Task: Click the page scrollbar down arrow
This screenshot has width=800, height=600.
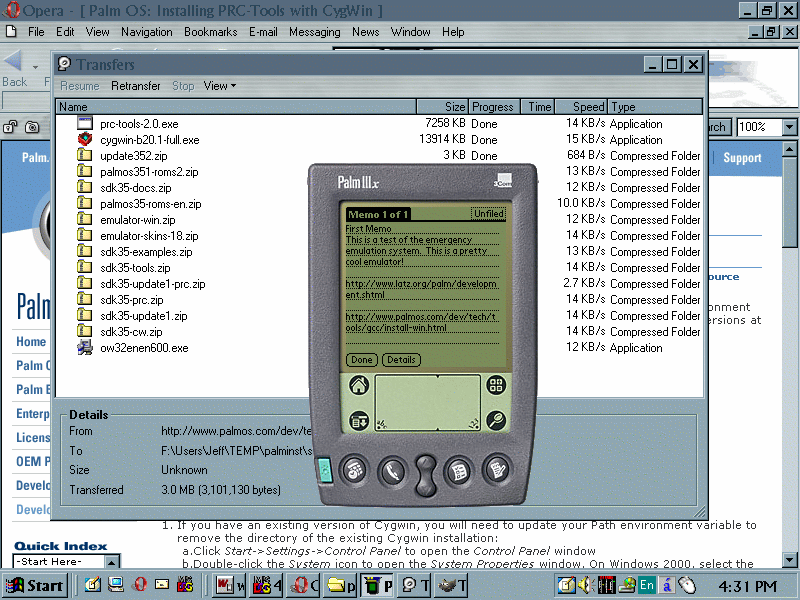Action: (x=789, y=560)
